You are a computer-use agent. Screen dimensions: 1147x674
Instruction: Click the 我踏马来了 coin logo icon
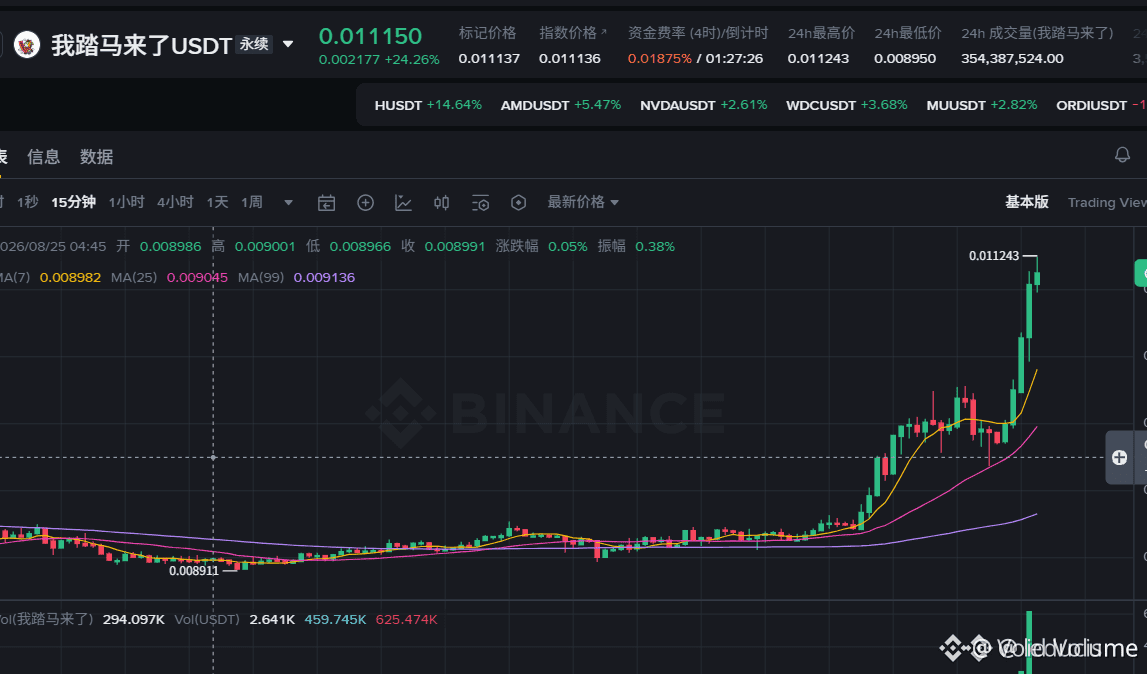tap(27, 45)
